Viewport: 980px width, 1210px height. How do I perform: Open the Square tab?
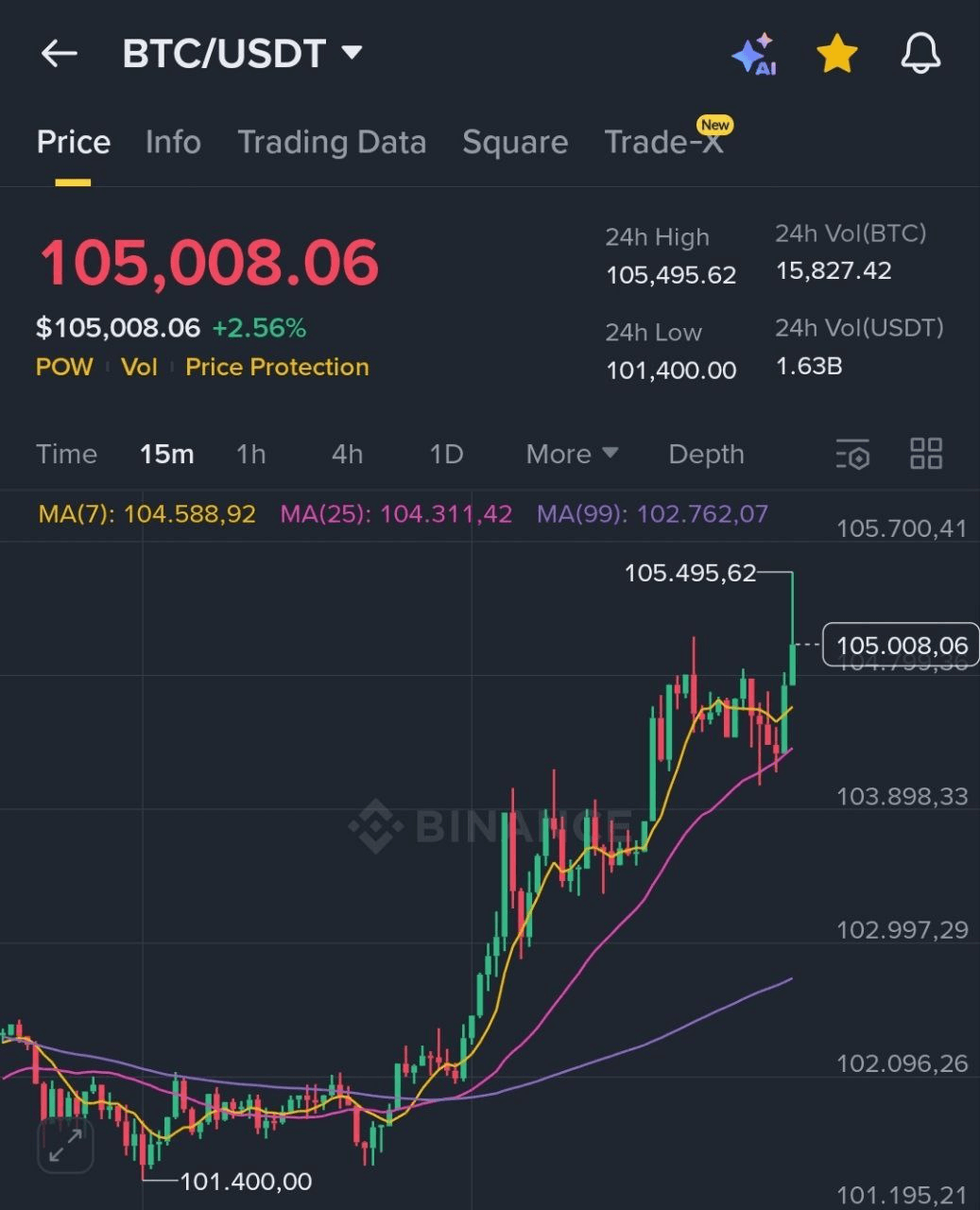515,142
